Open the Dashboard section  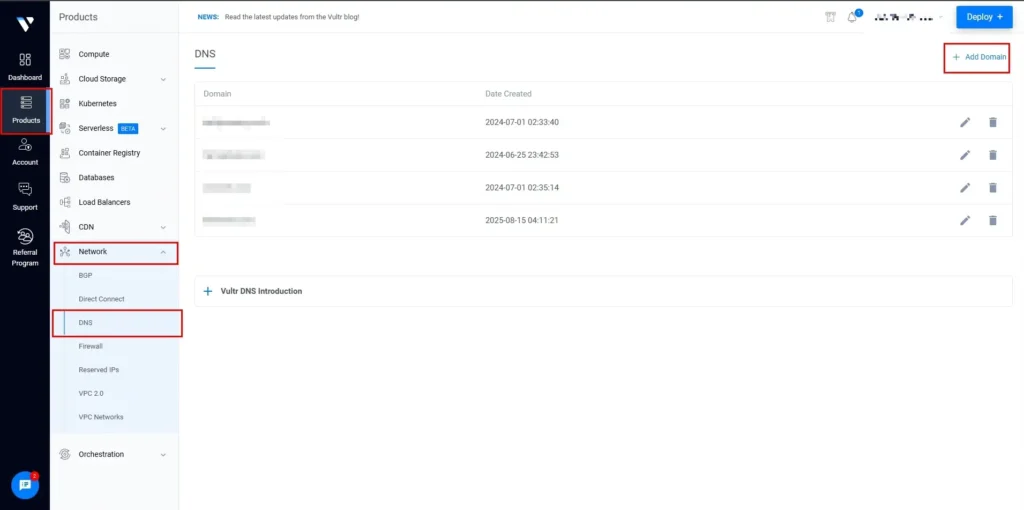point(25,67)
